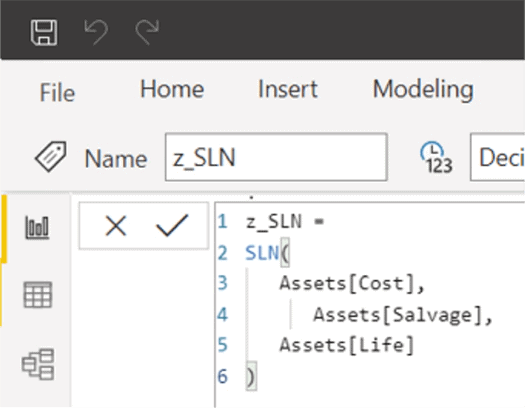The width and height of the screenshot is (525, 408).
Task: Click Assets[Cost] in formula line 3
Action: point(348,283)
